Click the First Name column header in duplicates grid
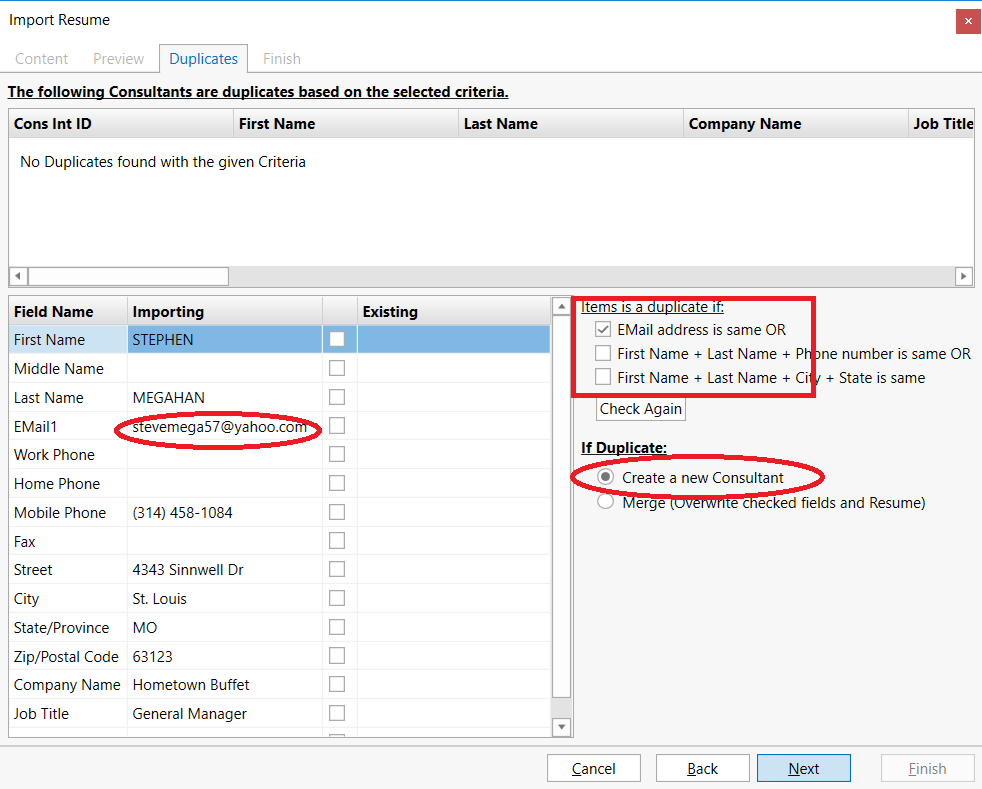982x789 pixels. (346, 124)
